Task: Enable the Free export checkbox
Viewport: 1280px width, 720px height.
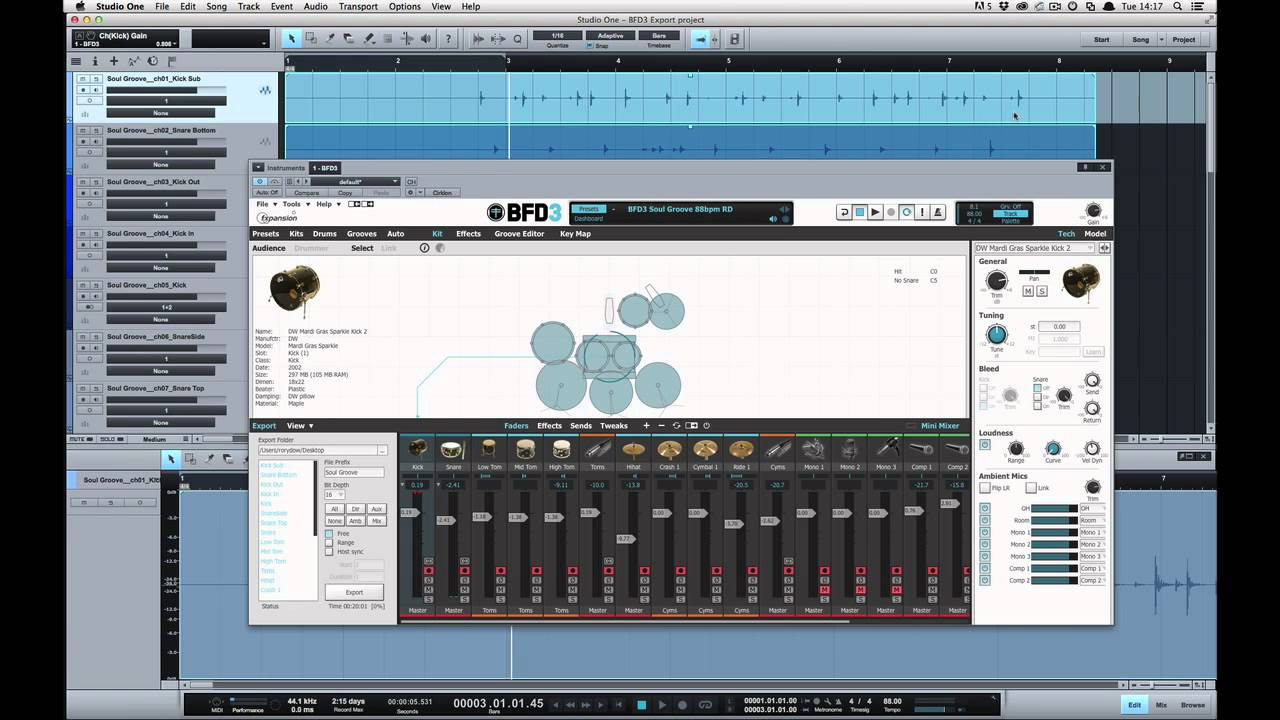Action: tap(329, 534)
